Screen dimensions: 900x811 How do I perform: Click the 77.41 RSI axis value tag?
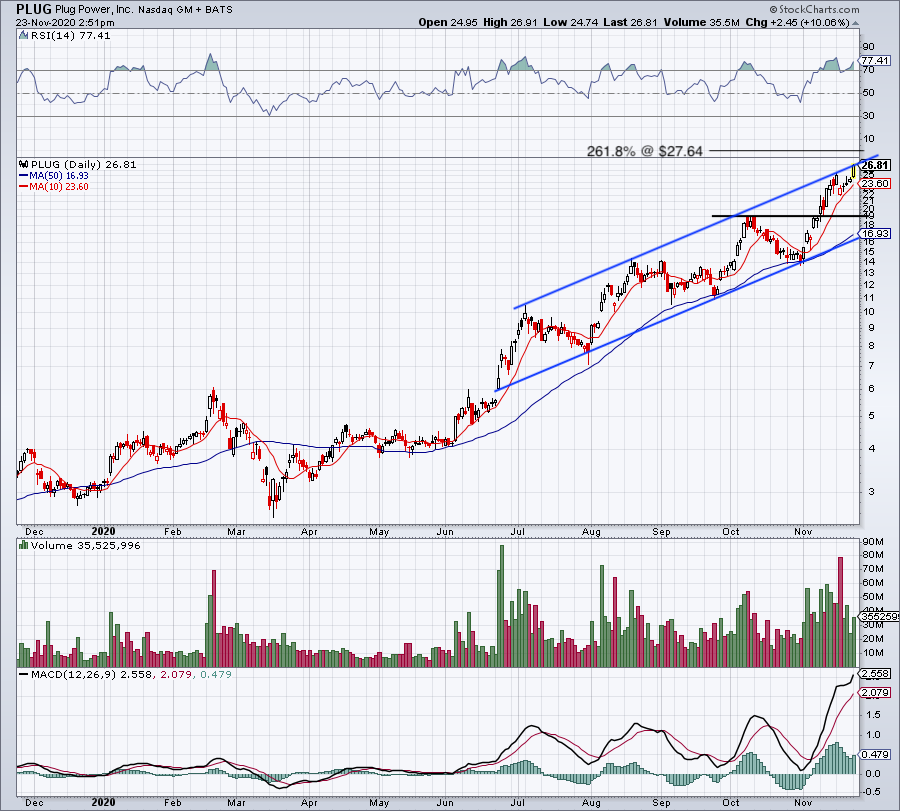coord(875,60)
